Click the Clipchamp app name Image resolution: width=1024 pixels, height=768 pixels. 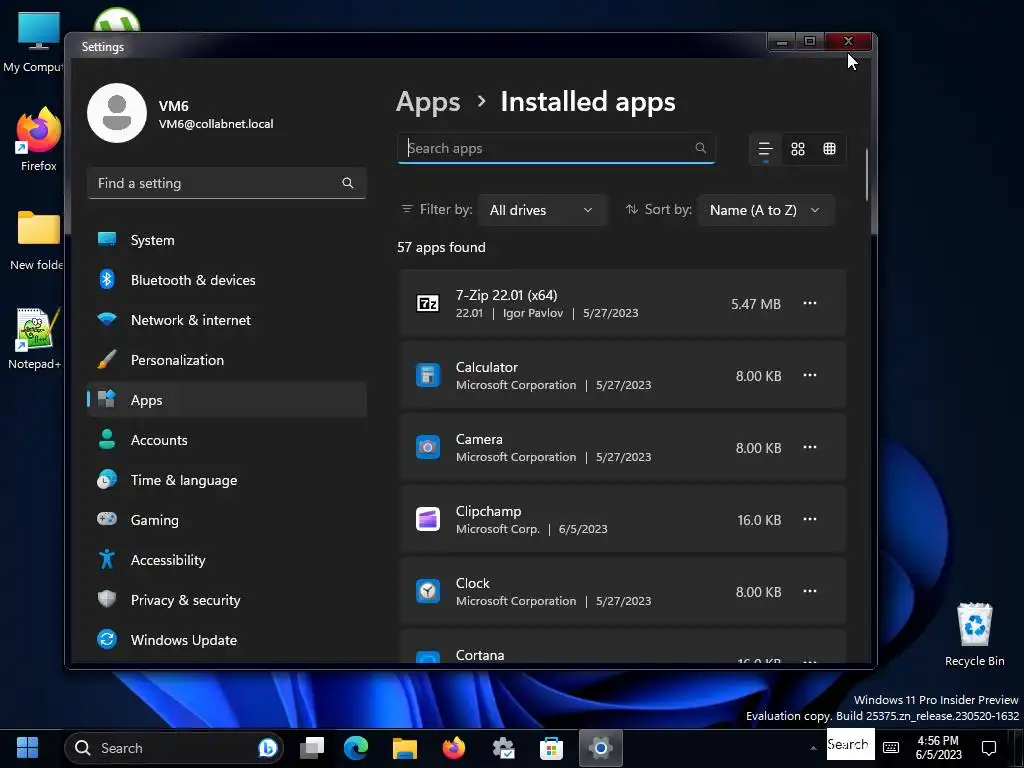pyautogui.click(x=488, y=511)
